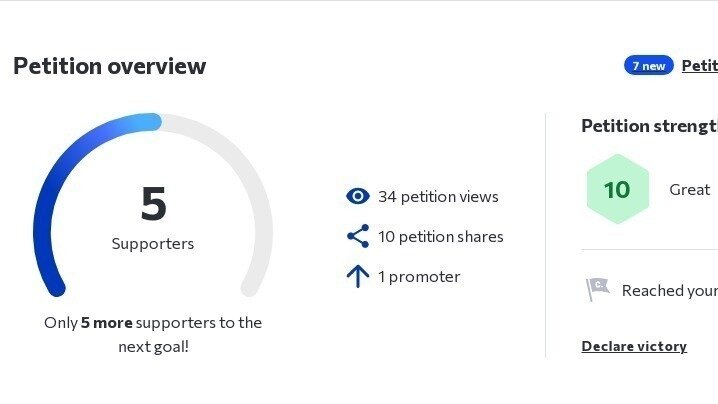Click the Petition overview heading
Viewport: 718px width, 404px height.
110,66
